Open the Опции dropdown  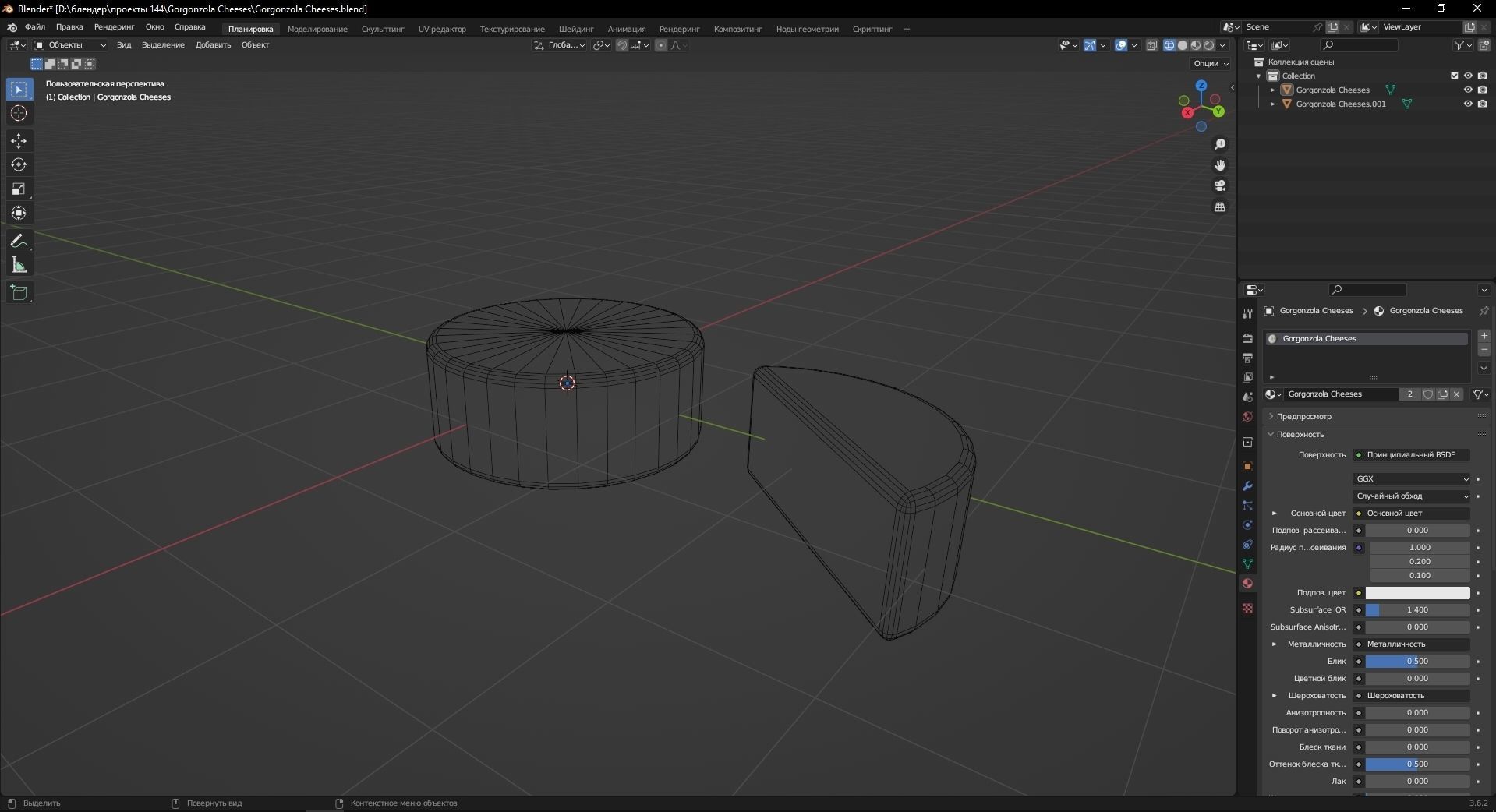click(1211, 63)
